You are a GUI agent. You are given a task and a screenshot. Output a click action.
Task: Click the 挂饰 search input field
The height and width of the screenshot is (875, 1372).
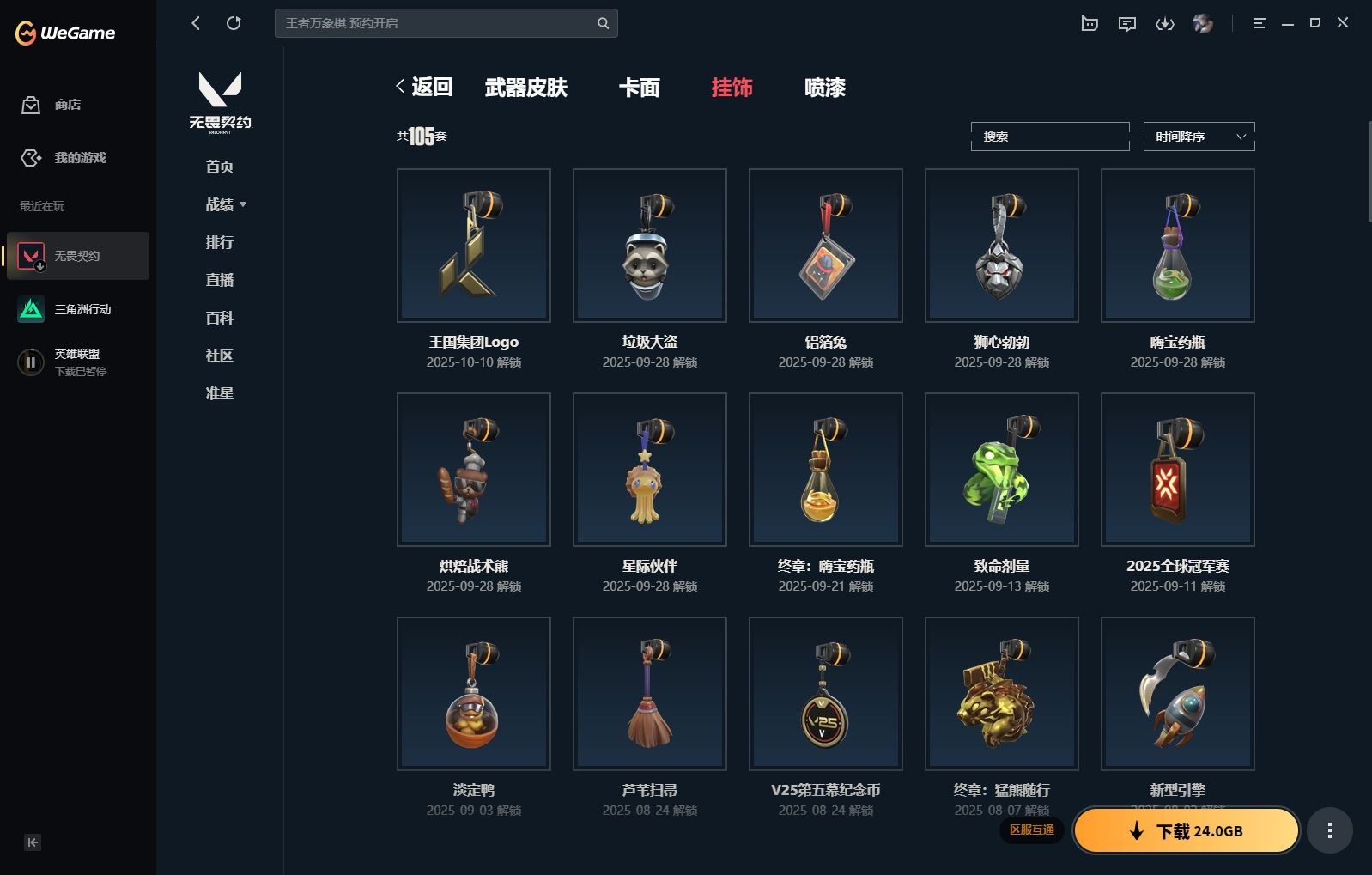tap(1050, 137)
